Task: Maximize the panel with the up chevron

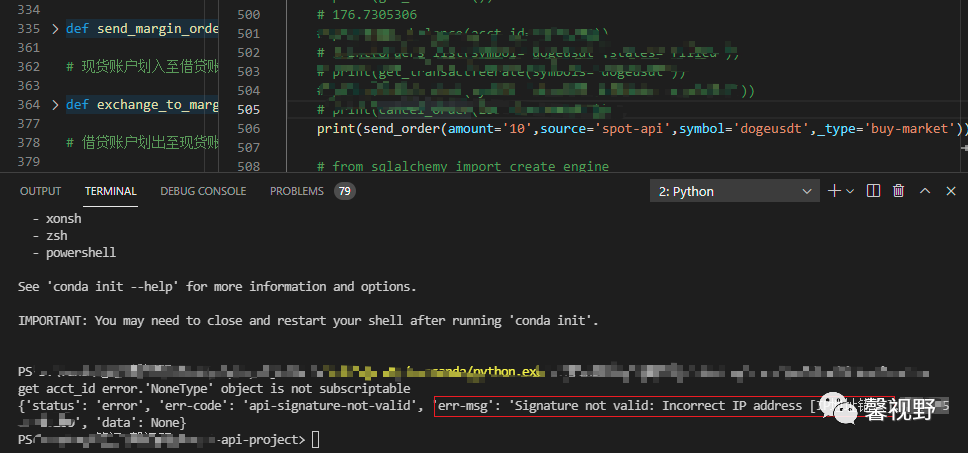Action: click(925, 191)
